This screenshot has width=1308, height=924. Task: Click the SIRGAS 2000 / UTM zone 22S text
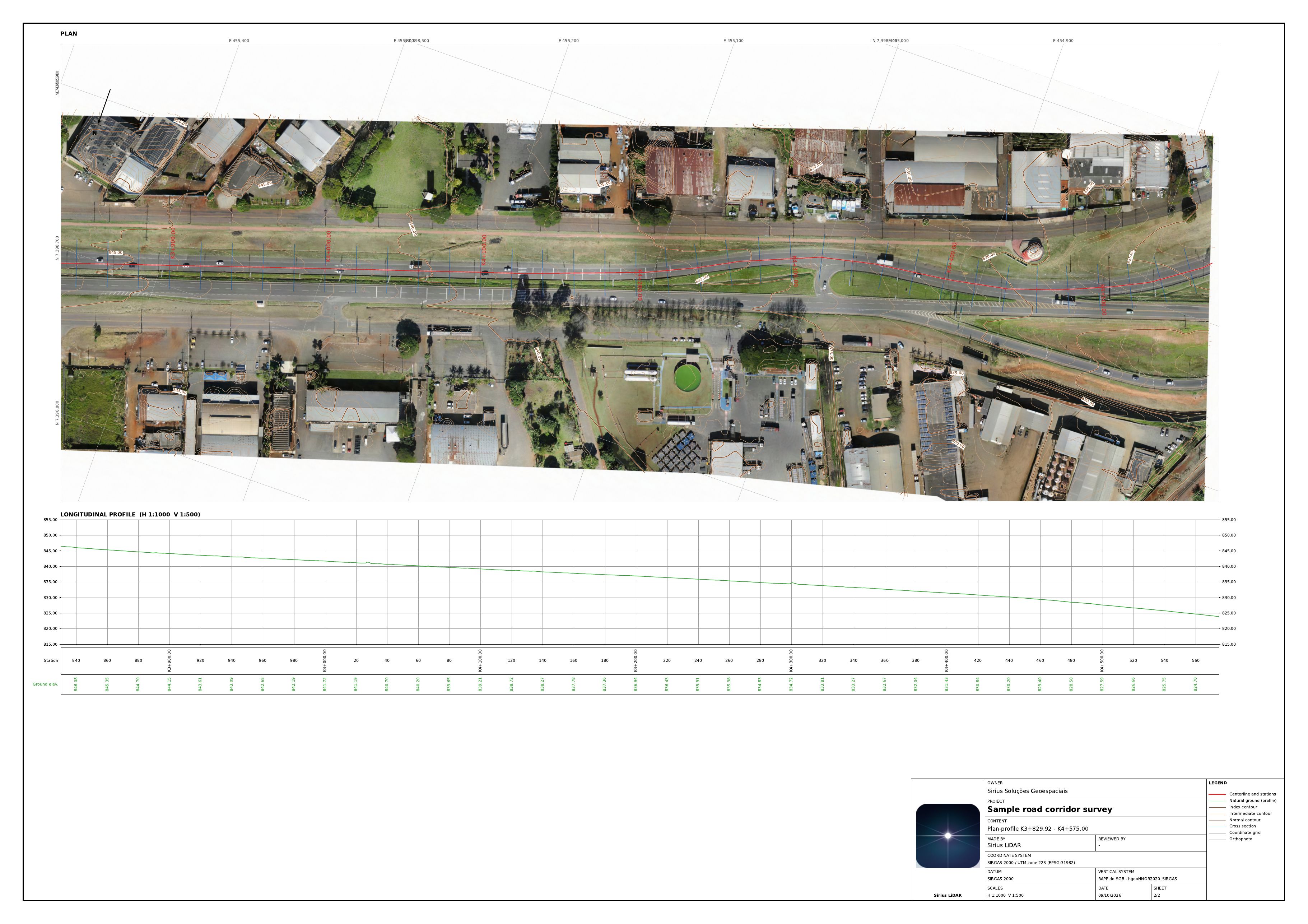point(1030,863)
